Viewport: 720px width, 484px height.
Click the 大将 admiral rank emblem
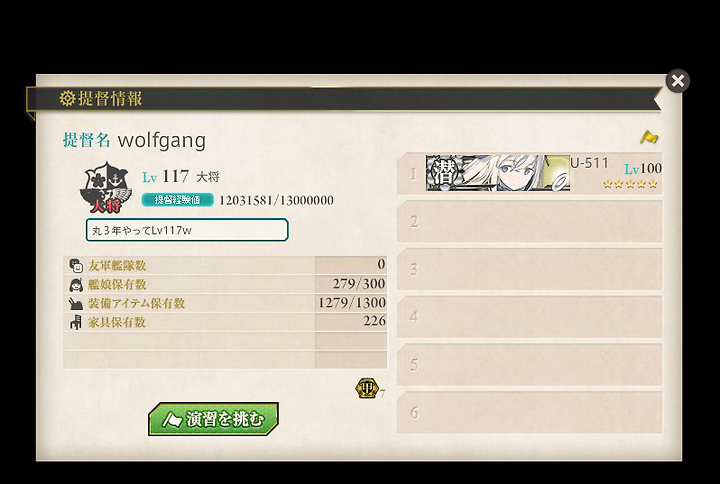pos(106,187)
